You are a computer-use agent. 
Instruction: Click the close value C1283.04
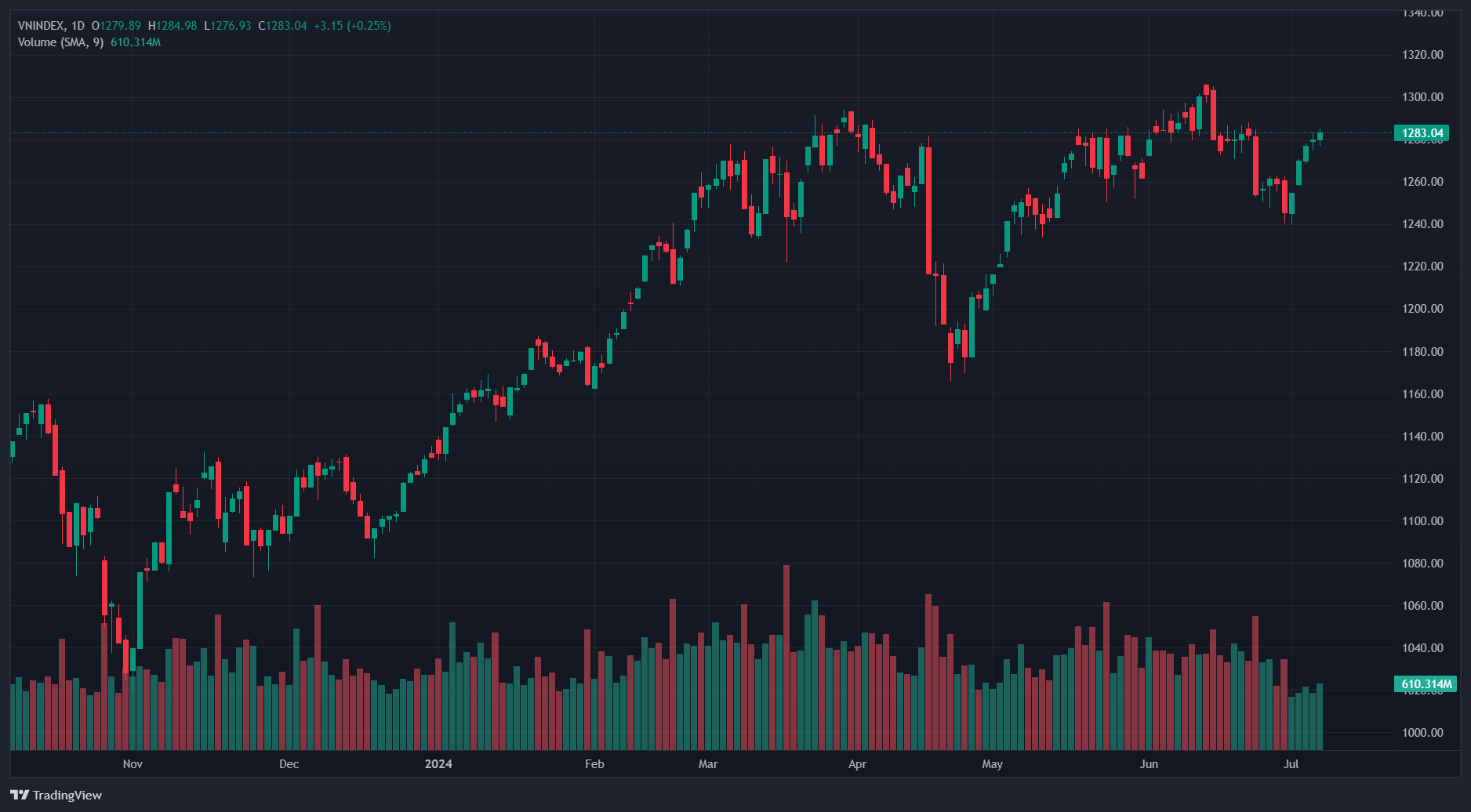click(x=282, y=26)
